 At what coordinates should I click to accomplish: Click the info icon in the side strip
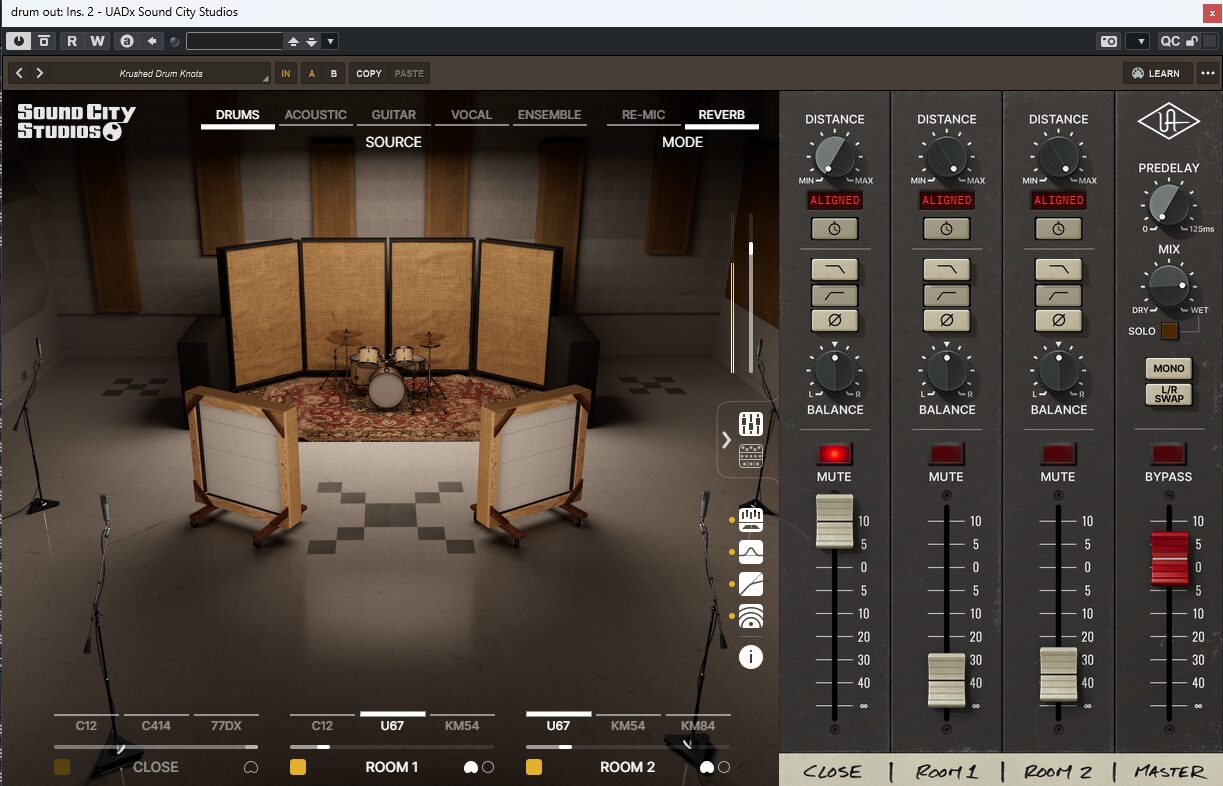pos(750,657)
